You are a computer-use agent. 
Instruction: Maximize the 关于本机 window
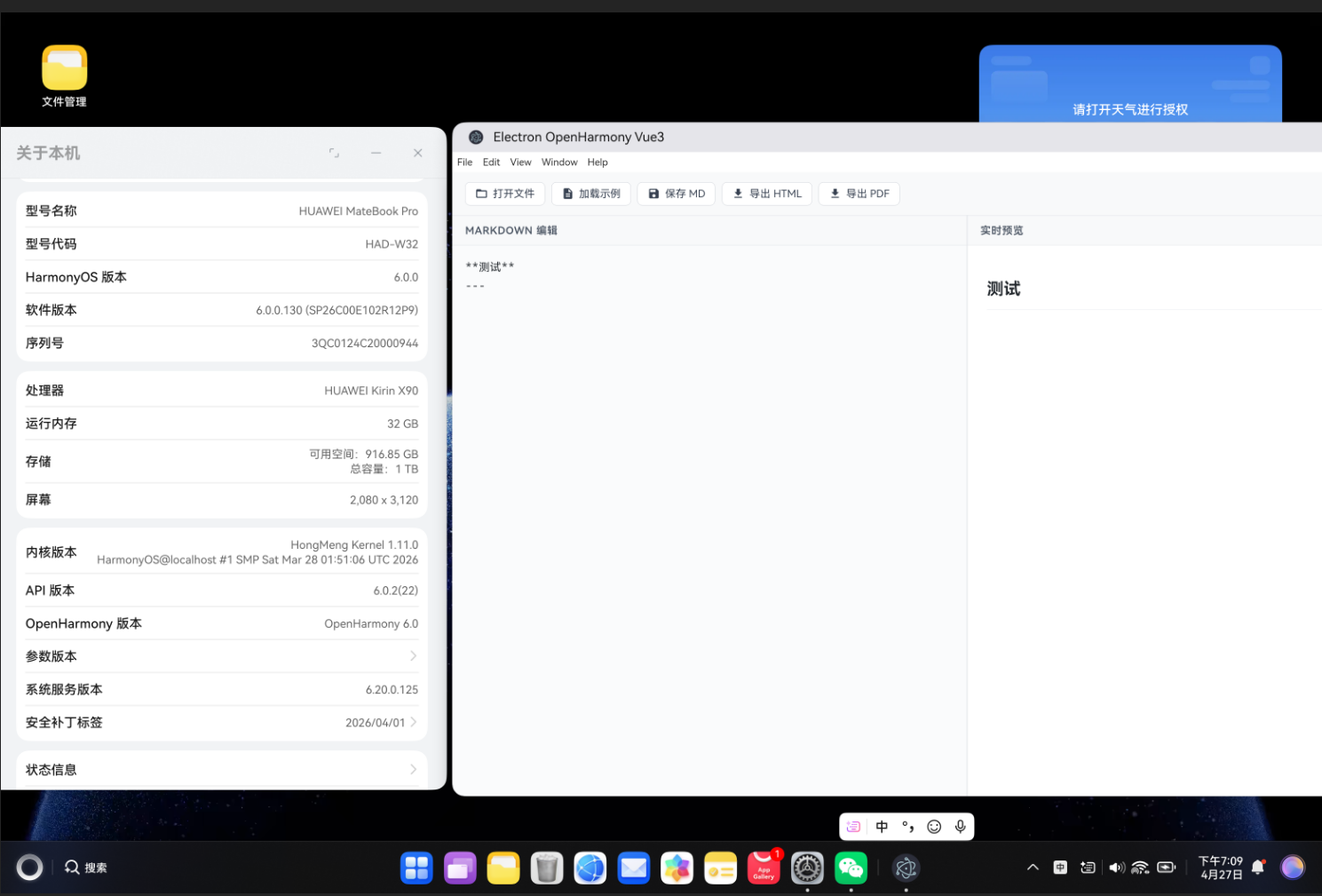[x=334, y=153]
